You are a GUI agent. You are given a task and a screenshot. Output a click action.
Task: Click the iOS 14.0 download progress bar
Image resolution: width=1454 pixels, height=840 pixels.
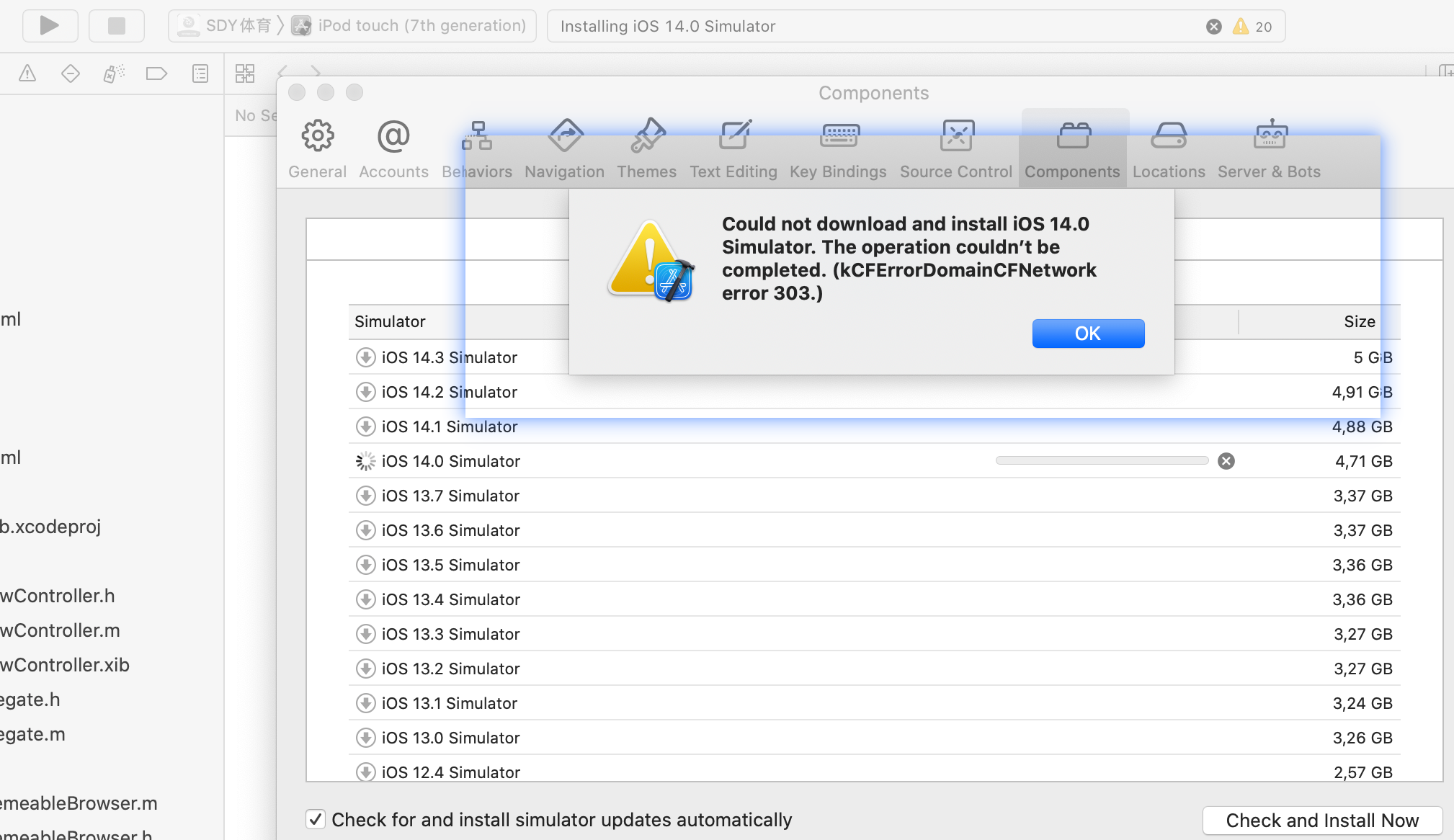coord(1102,461)
